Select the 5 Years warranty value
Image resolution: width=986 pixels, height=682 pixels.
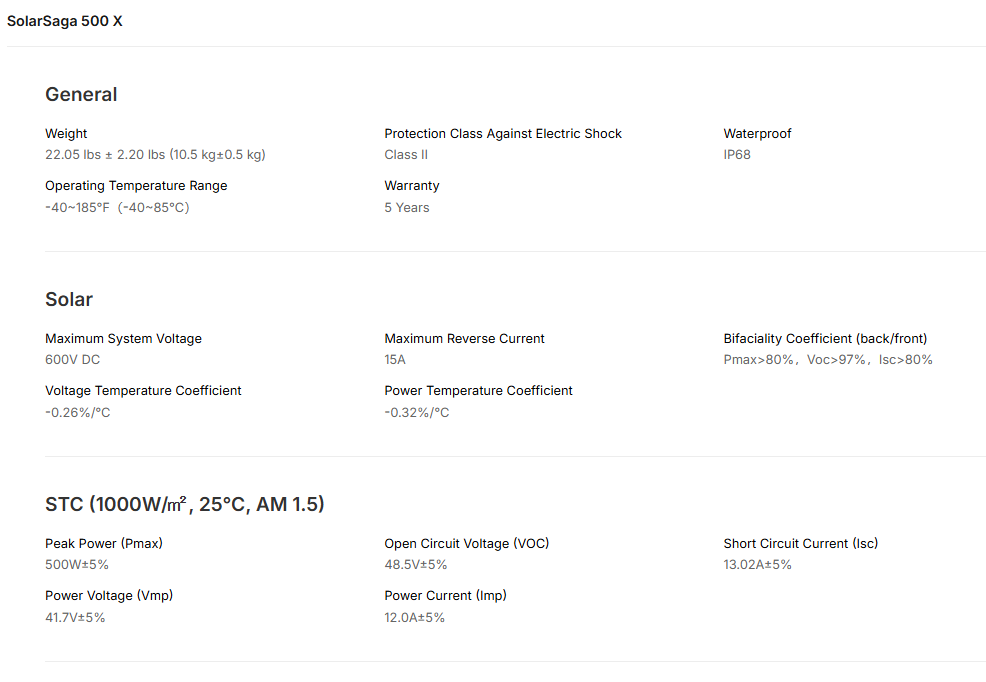point(407,208)
